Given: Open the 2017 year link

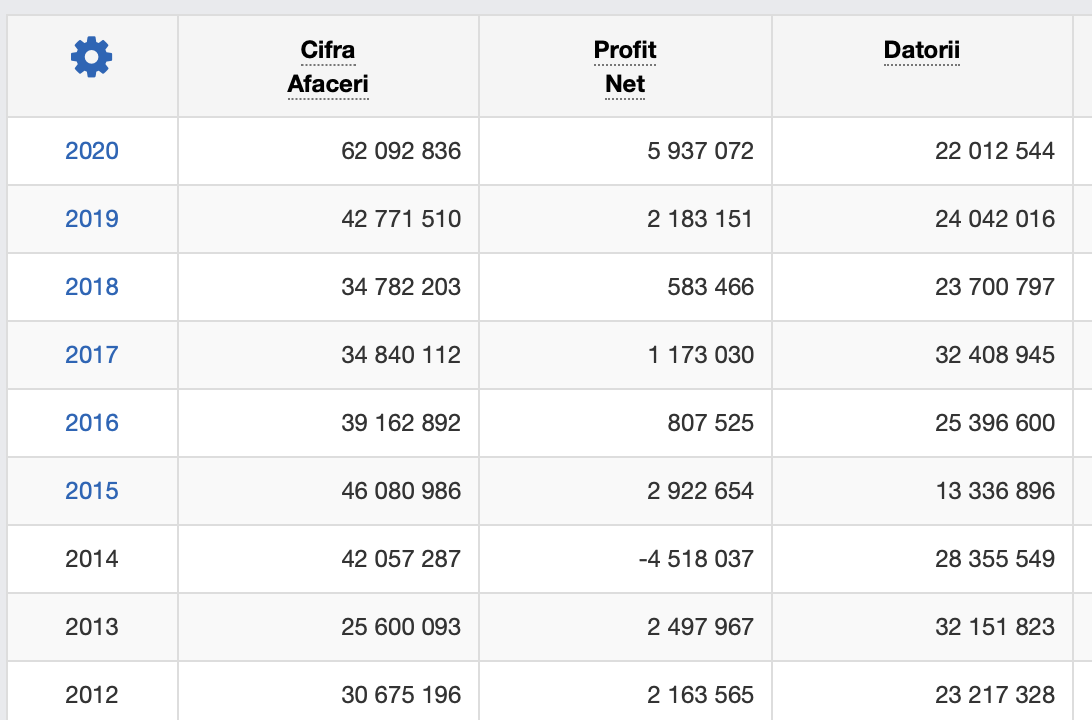Looking at the screenshot, I should pyautogui.click(x=92, y=355).
